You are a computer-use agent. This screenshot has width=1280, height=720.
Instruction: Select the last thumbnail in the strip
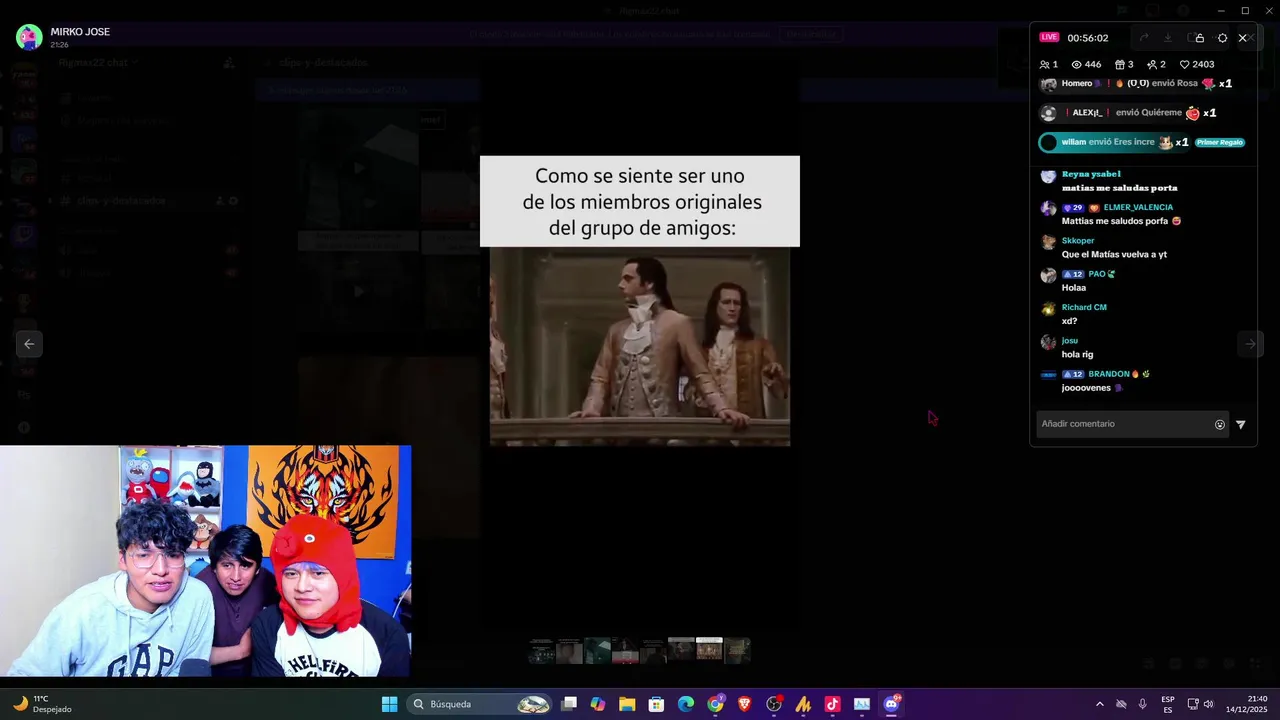(737, 651)
